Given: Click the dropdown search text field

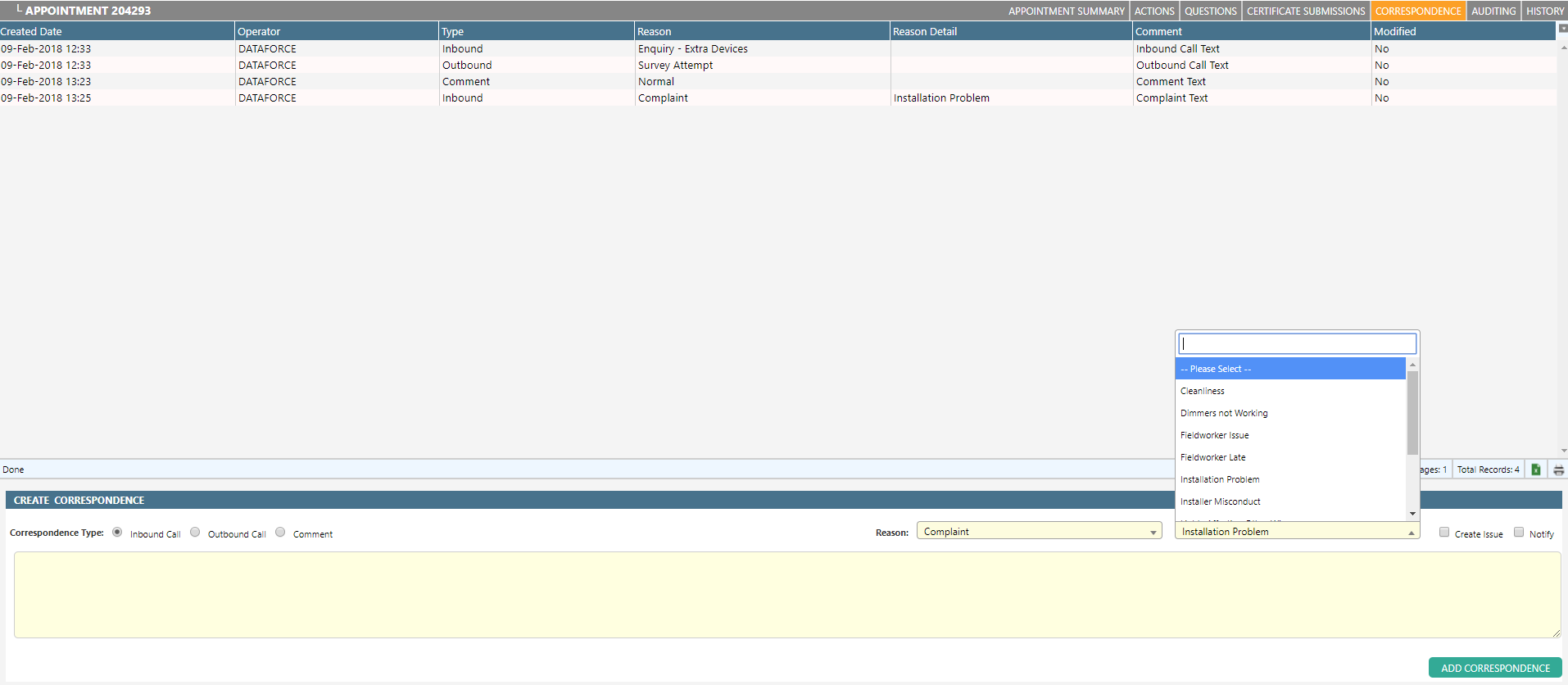Looking at the screenshot, I should click(1297, 344).
